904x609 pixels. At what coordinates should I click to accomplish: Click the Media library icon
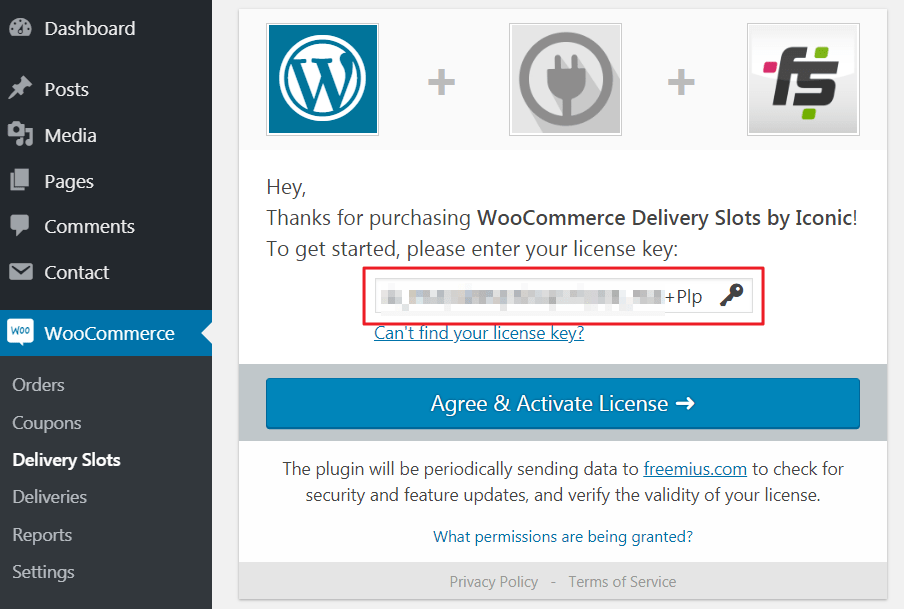[x=20, y=135]
